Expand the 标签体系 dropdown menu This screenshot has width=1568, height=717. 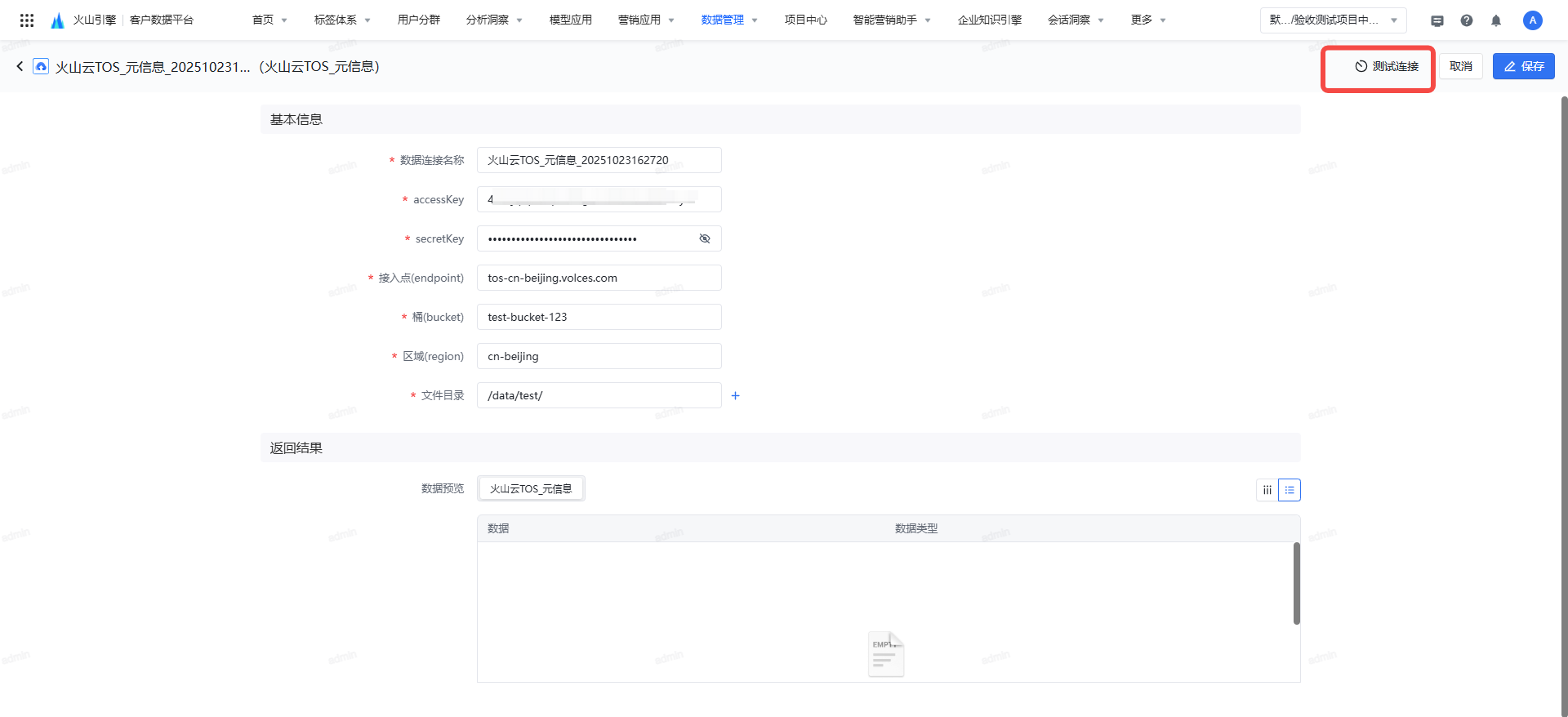click(342, 20)
